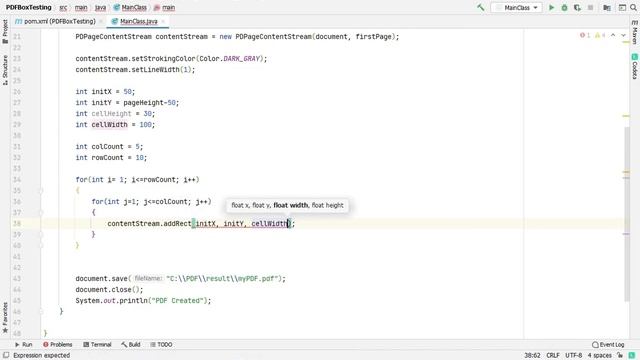Click the green Codota status bar icon
Image resolution: width=640 pixels, height=360 pixels.
click(x=631, y=356)
